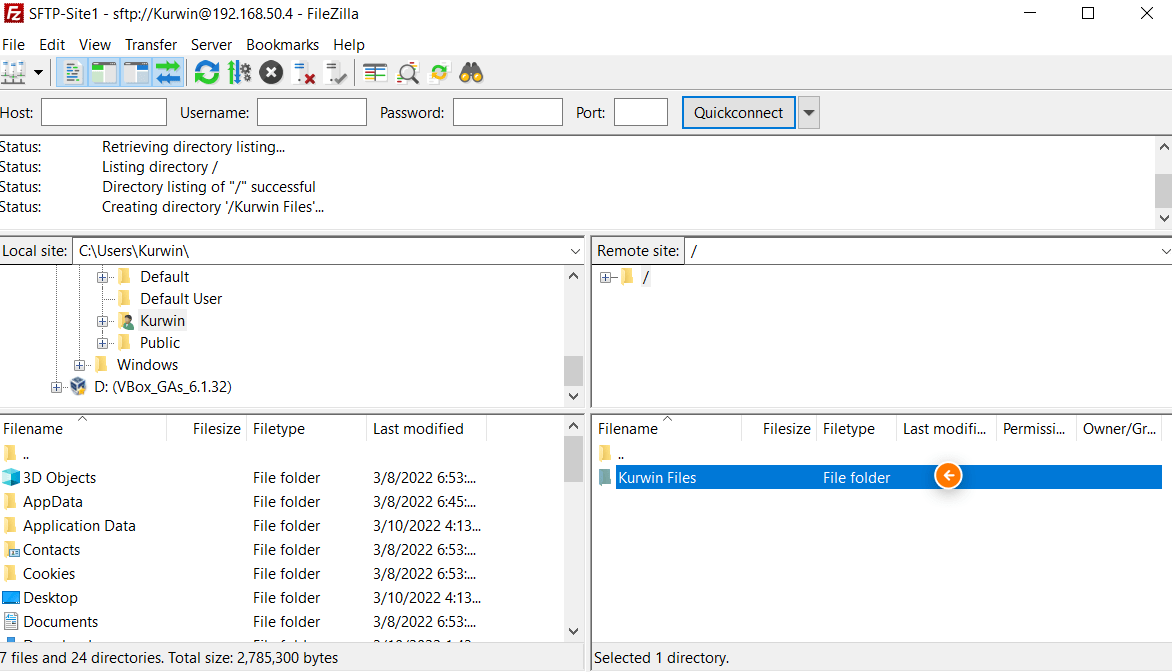Toggle synchronized browsing
The height and width of the screenshot is (672, 1172).
pyautogui.click(x=439, y=72)
